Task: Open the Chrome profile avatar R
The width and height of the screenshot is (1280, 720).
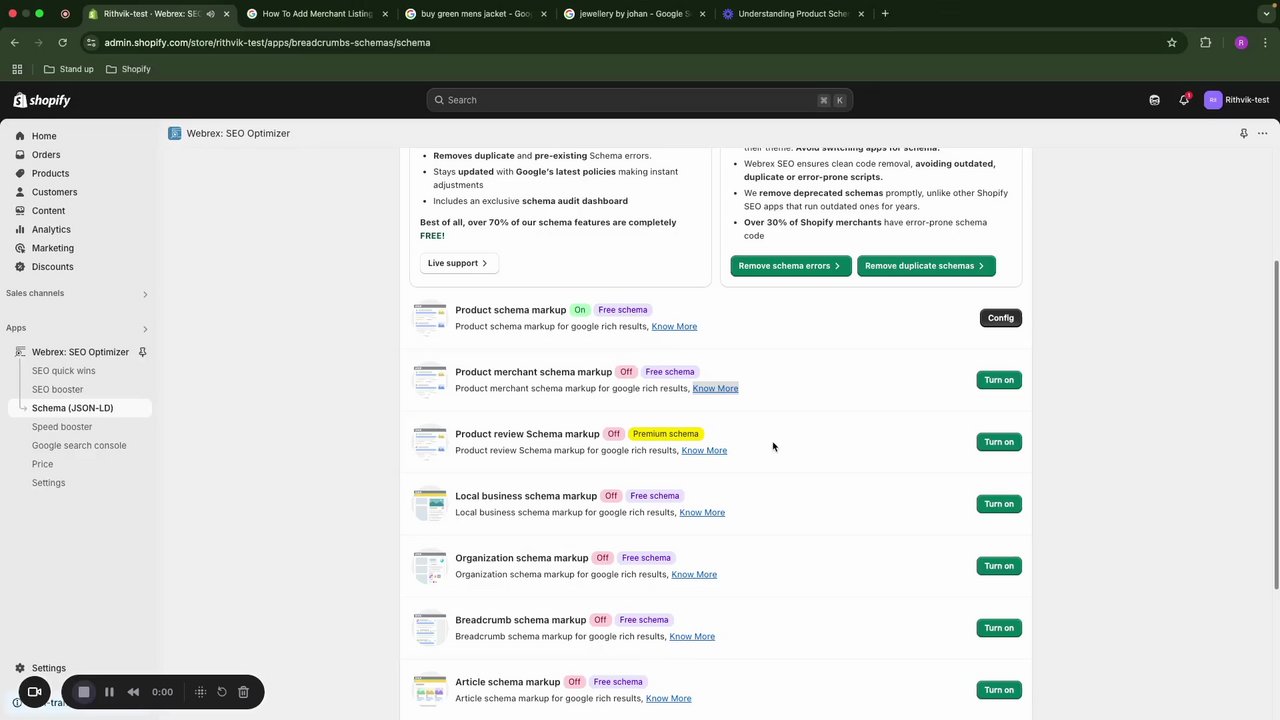Action: click(1241, 42)
